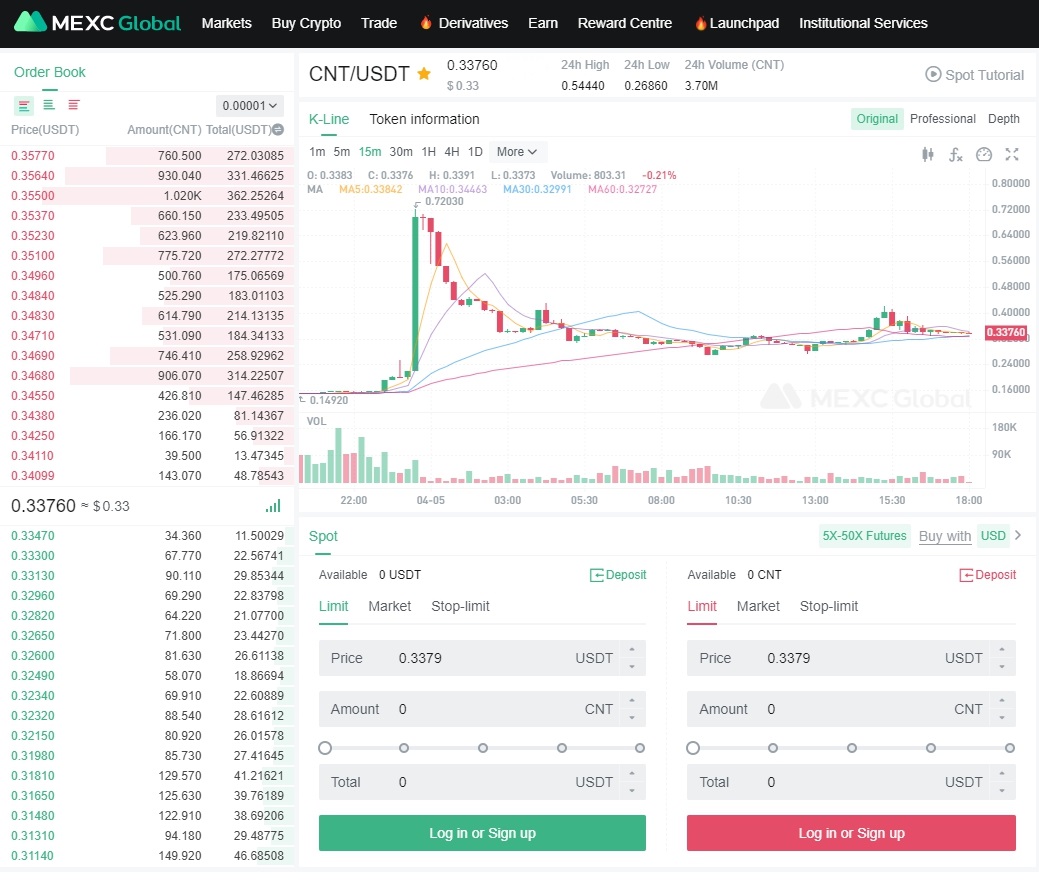
Task: Select the sell-side Market order tab
Action: coord(758,606)
